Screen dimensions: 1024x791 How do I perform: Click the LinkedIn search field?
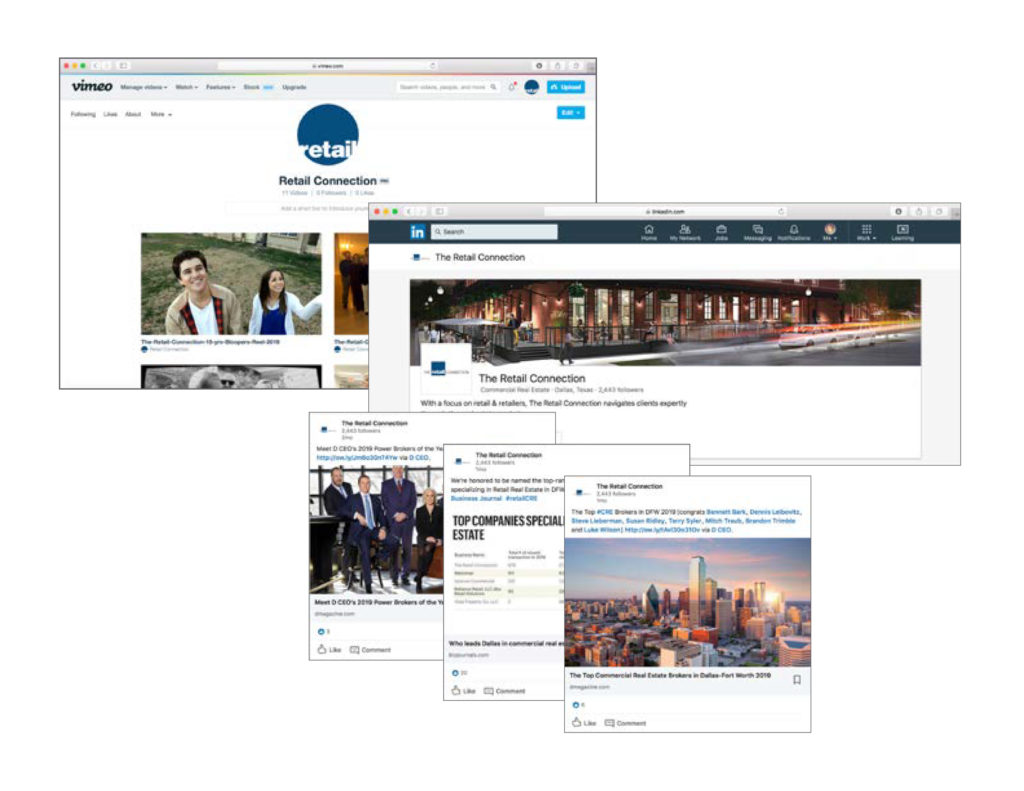click(494, 231)
